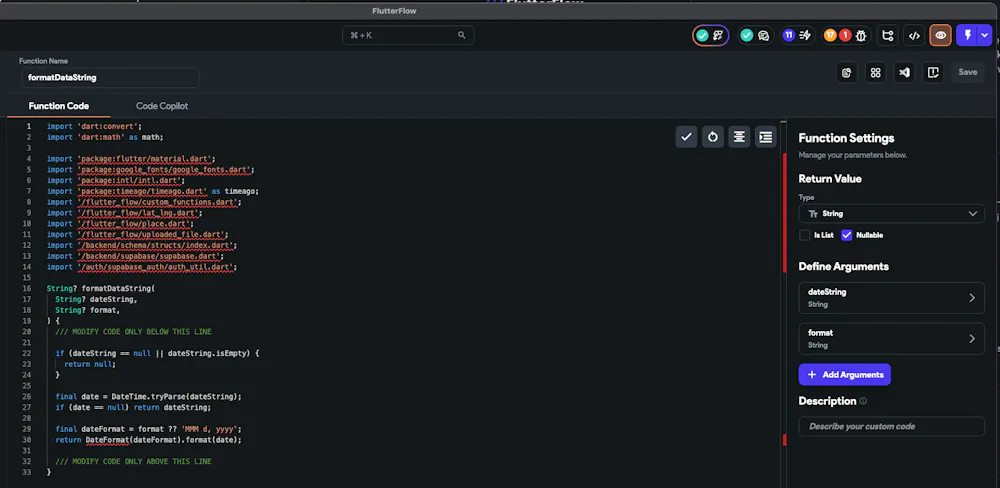The height and width of the screenshot is (488, 1000).
Task: Click the Tt type icon in Type dropdown
Action: 813,214
